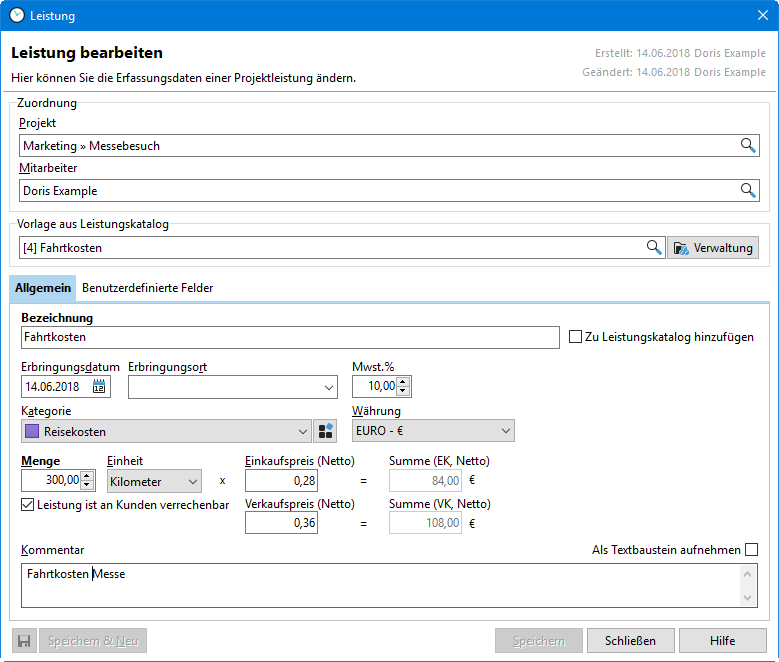Expand the Erbringungsort dropdown

pyautogui.click(x=329, y=387)
